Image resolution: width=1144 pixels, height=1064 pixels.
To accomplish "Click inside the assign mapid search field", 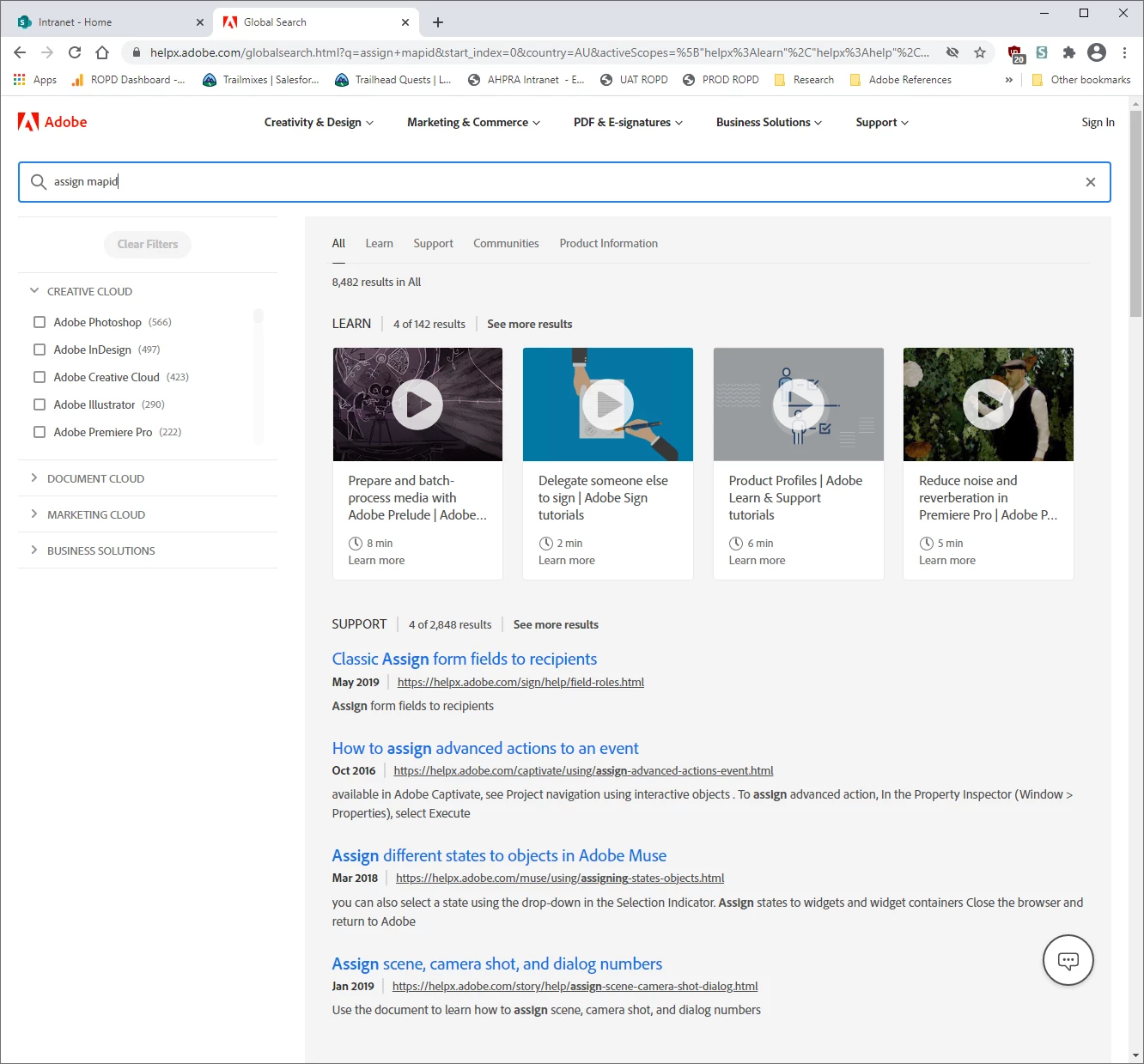I will pyautogui.click(x=564, y=182).
